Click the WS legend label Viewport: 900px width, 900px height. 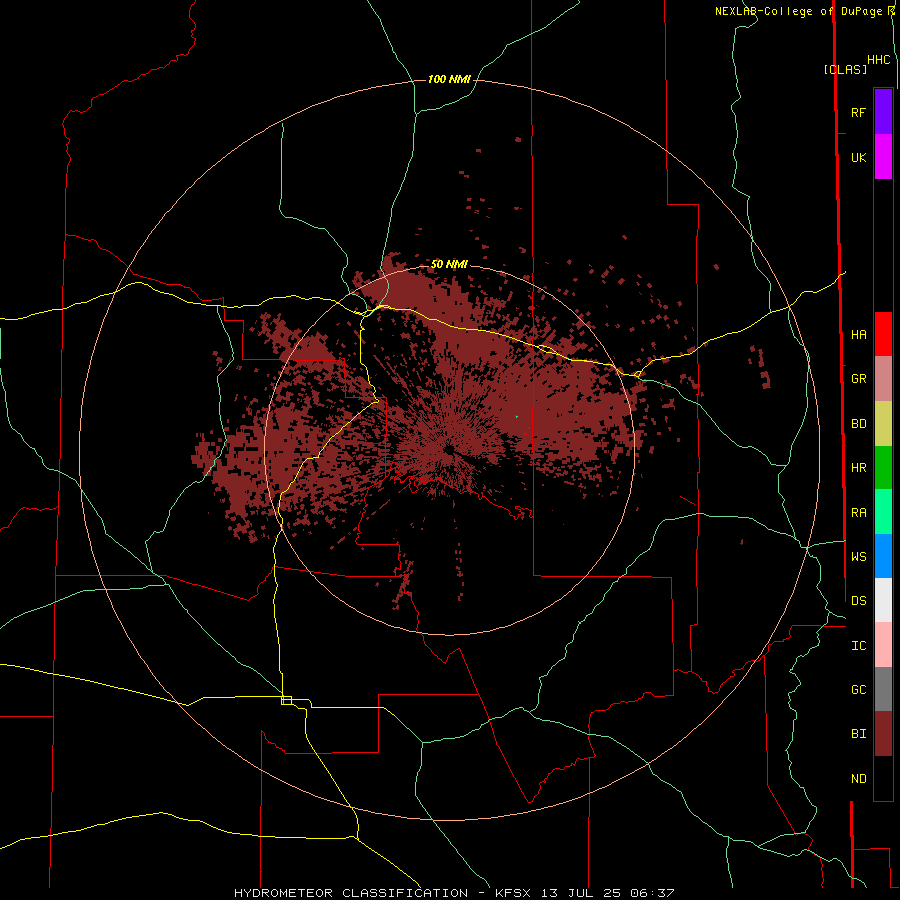click(x=858, y=557)
